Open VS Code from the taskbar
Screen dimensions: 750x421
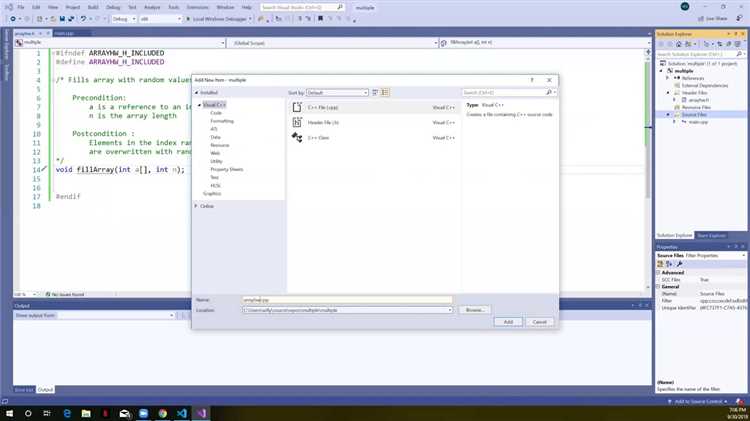point(182,413)
